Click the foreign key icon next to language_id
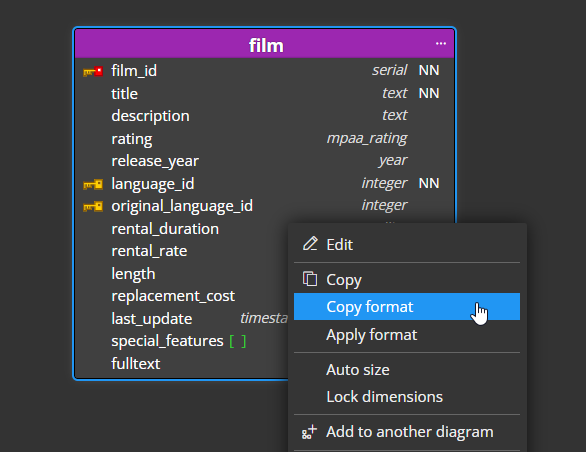 (93, 184)
